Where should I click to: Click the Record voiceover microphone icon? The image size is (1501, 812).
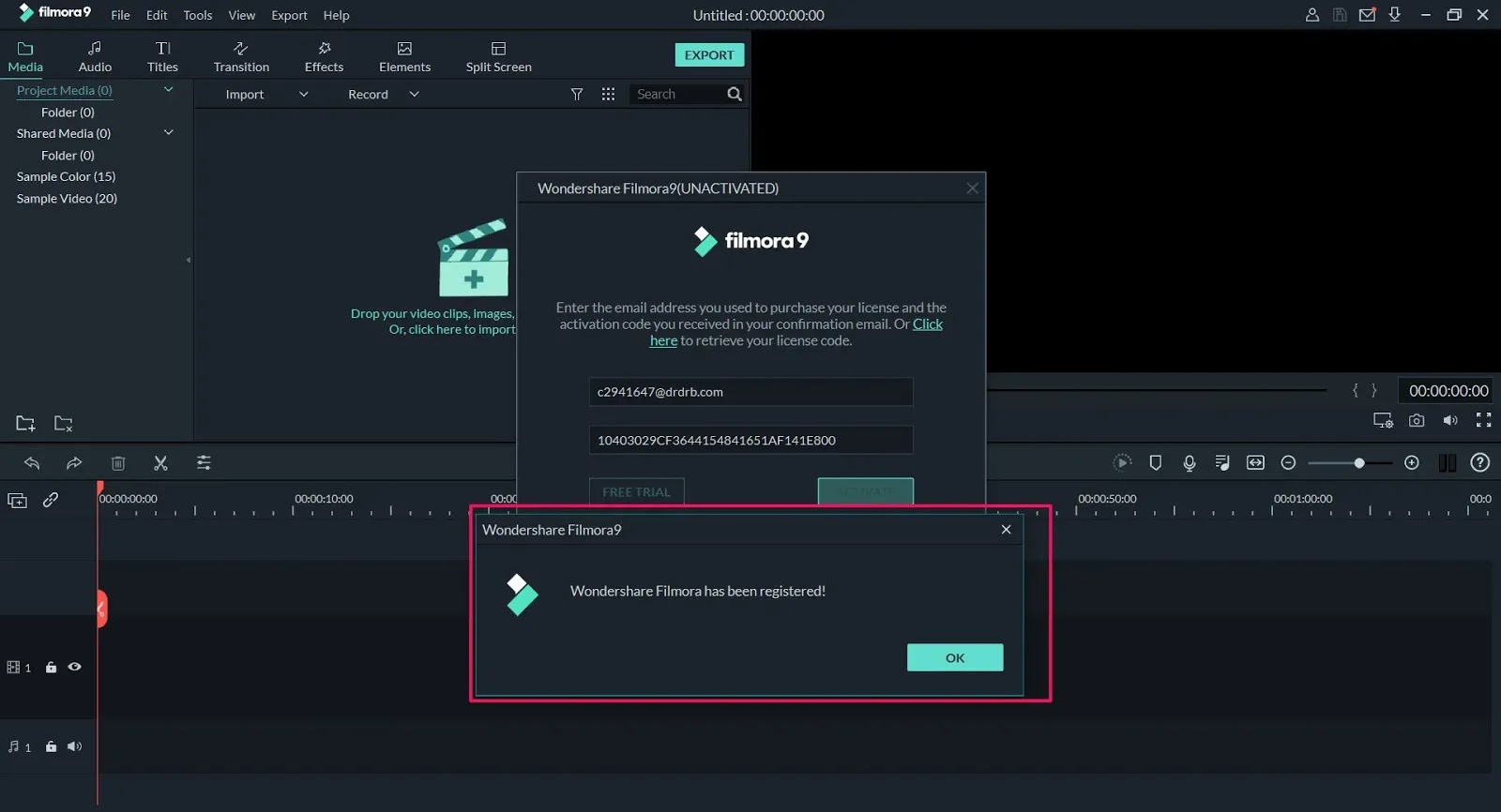pos(1190,462)
